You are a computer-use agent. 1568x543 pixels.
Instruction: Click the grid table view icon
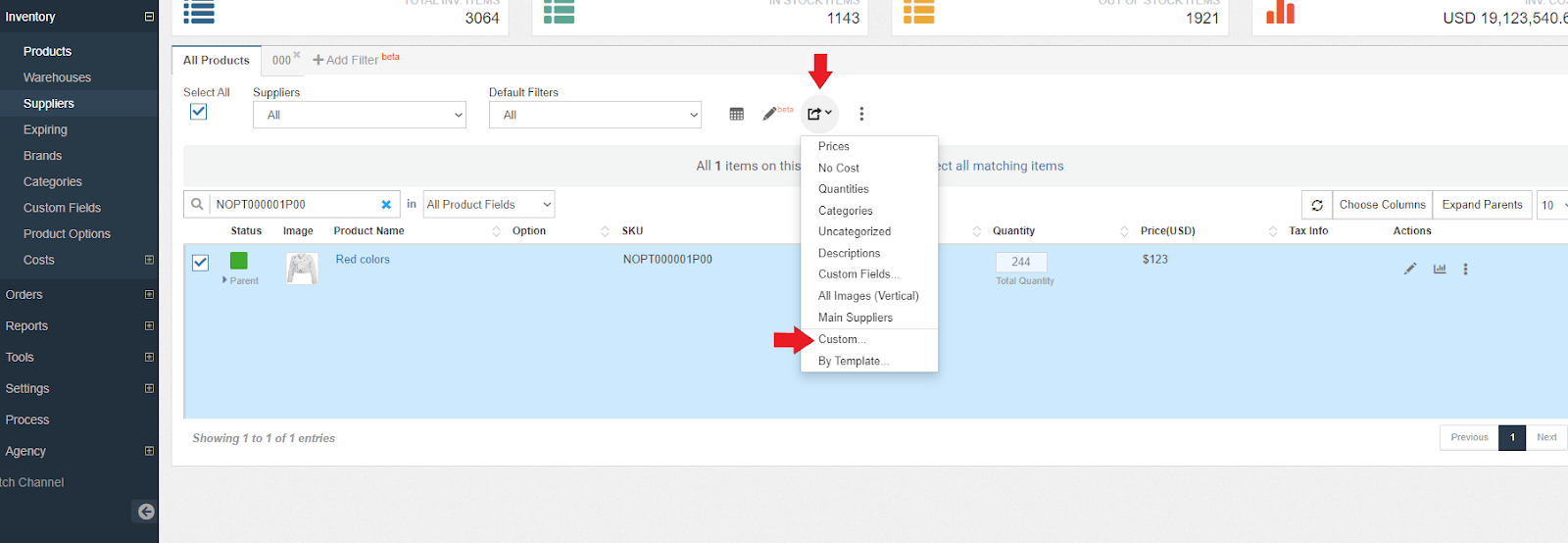pyautogui.click(x=737, y=114)
